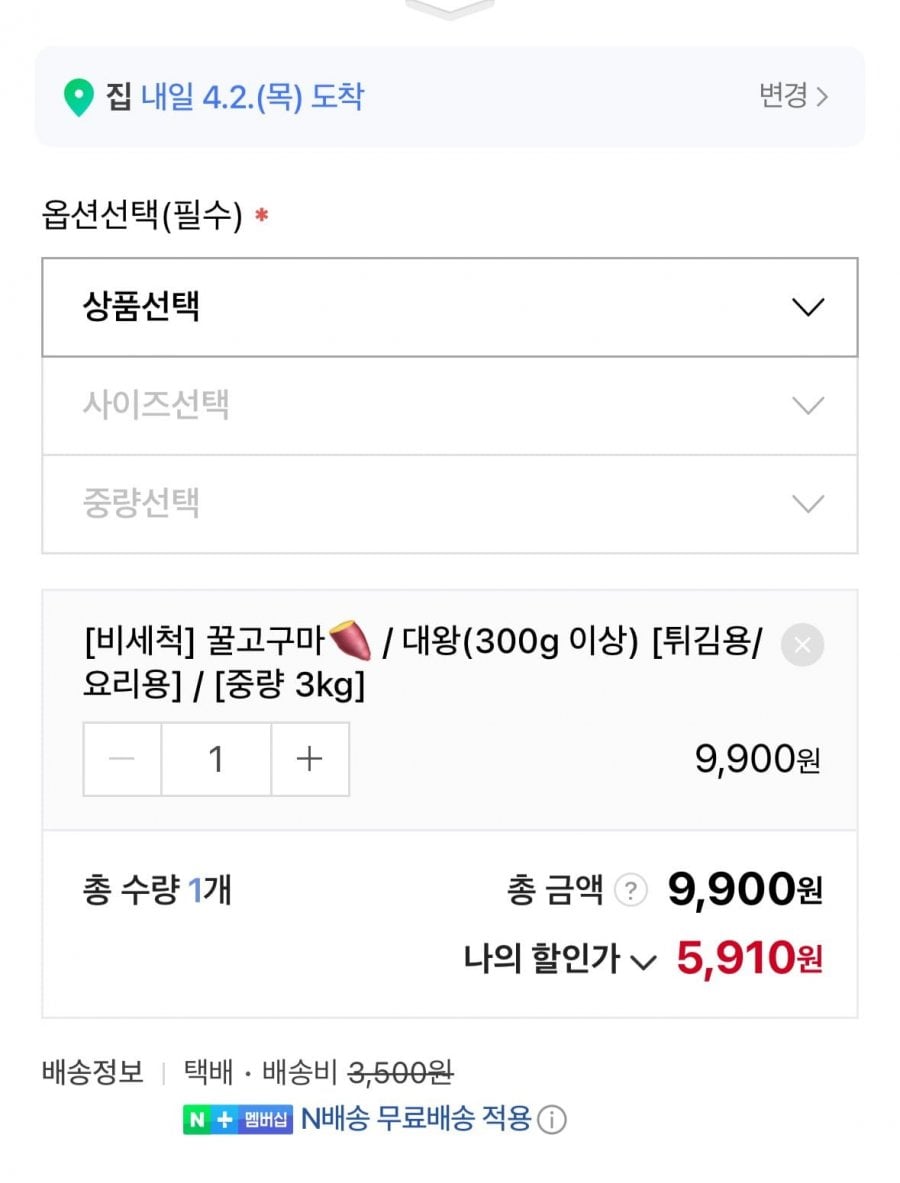
Task: Open the 상품선택 dropdown
Action: click(x=449, y=307)
